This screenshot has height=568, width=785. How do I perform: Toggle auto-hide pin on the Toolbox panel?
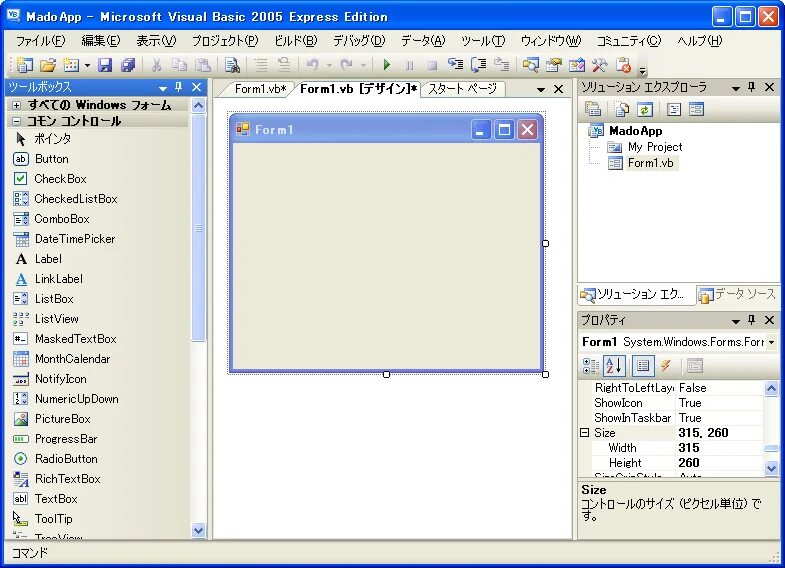click(178, 87)
